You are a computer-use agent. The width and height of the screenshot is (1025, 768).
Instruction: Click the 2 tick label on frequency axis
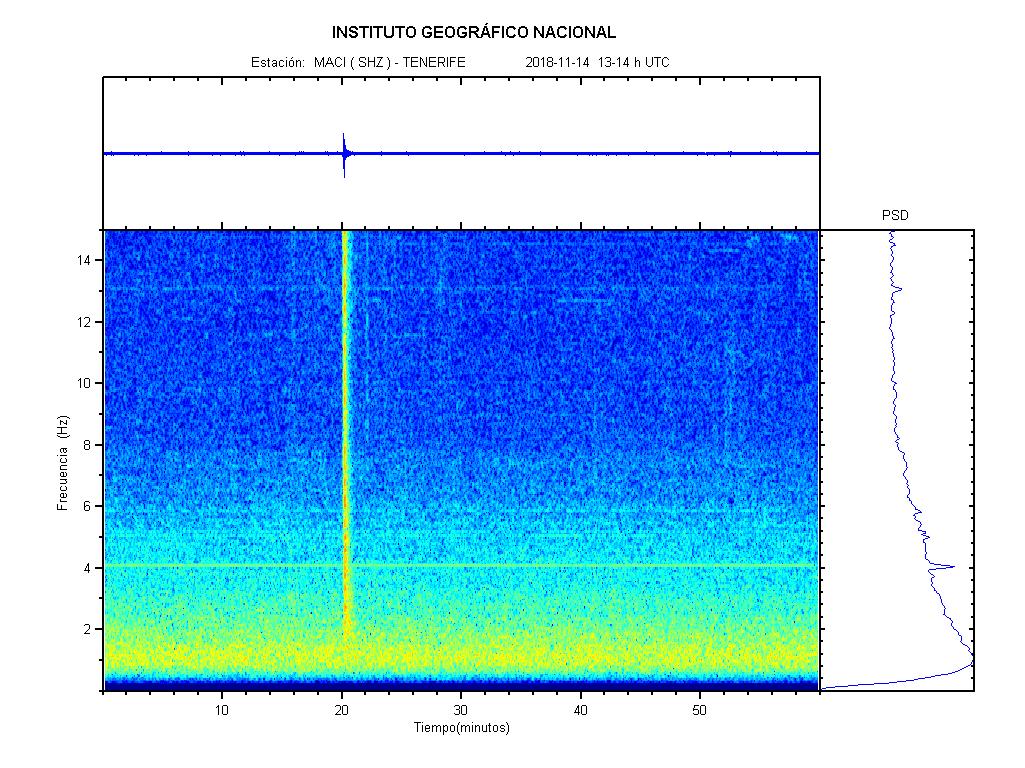tap(89, 629)
